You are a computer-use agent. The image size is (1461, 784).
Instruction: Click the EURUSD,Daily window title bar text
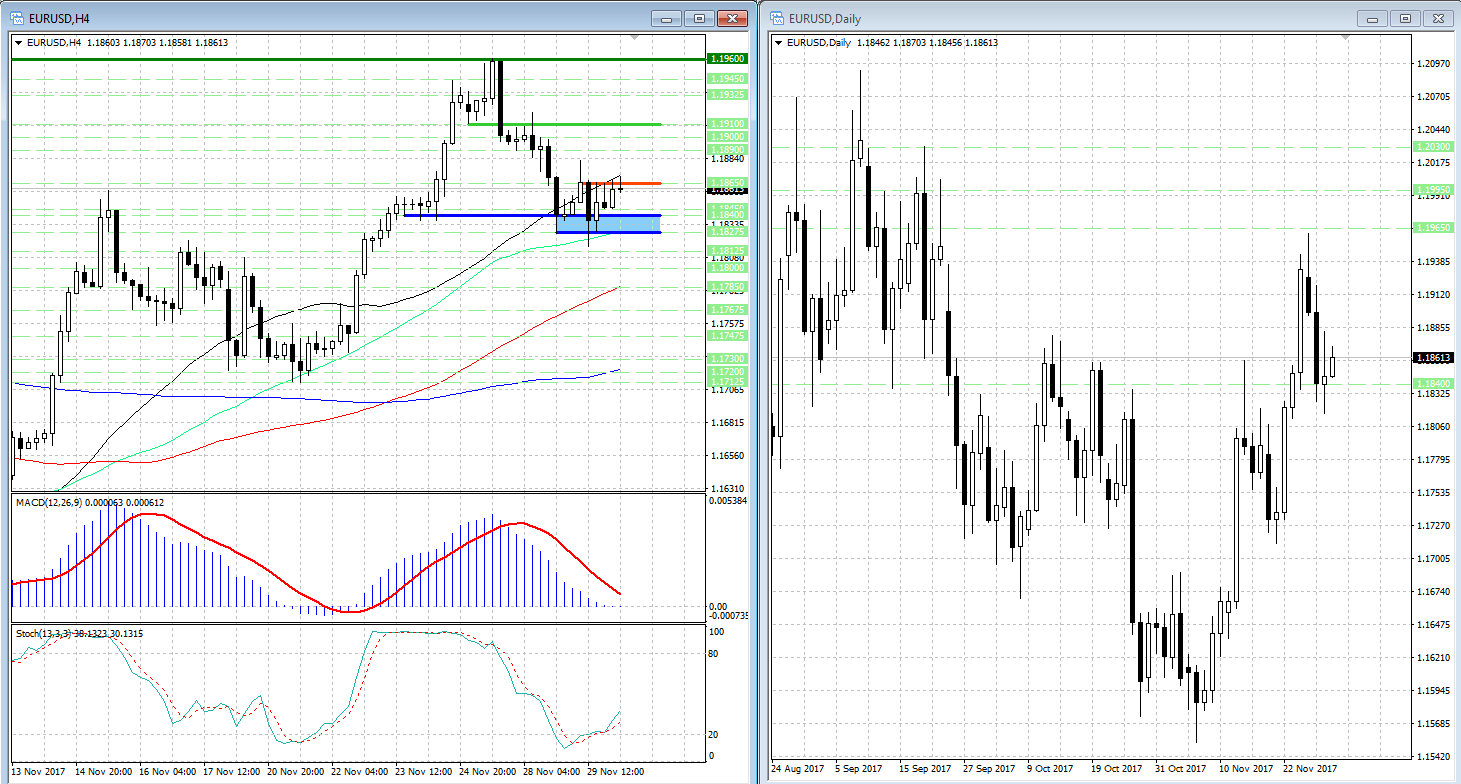click(x=824, y=18)
